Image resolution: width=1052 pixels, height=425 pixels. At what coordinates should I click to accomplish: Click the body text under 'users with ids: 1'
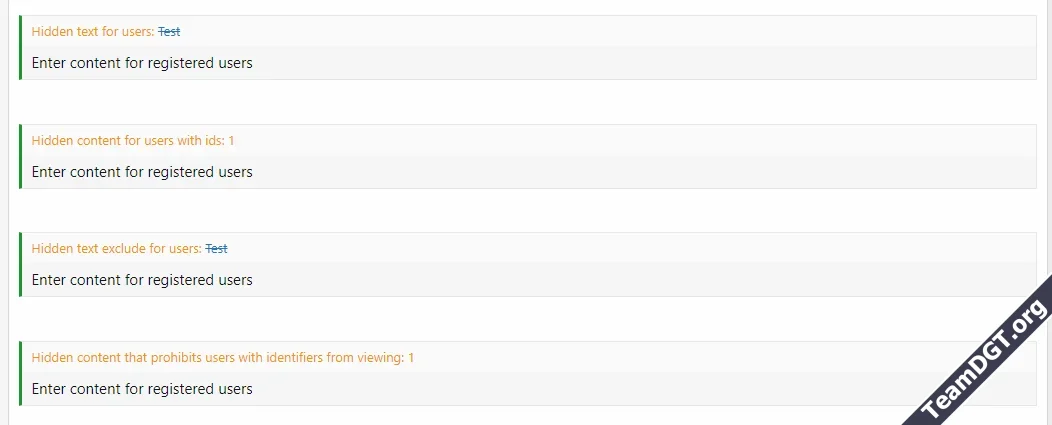[142, 172]
